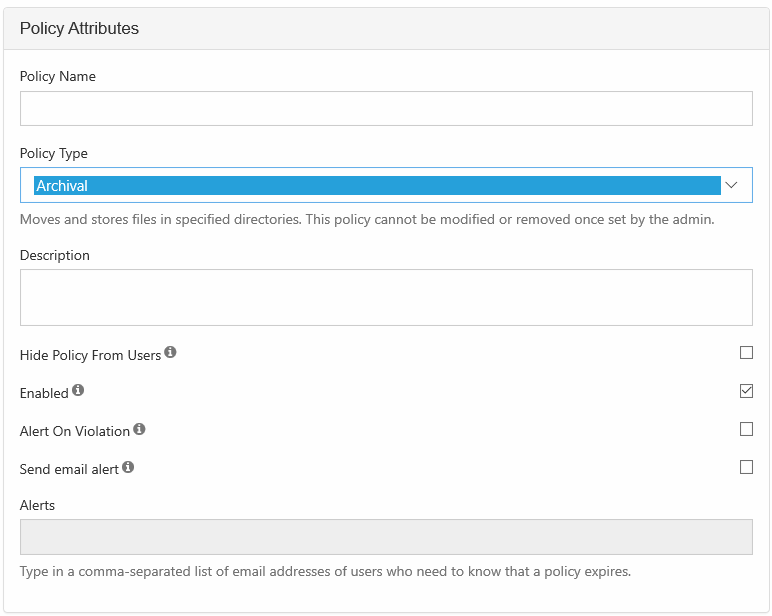Enable the Alert On Violation checkbox
Screen dimensions: 772x616
pyautogui.click(x=746, y=429)
